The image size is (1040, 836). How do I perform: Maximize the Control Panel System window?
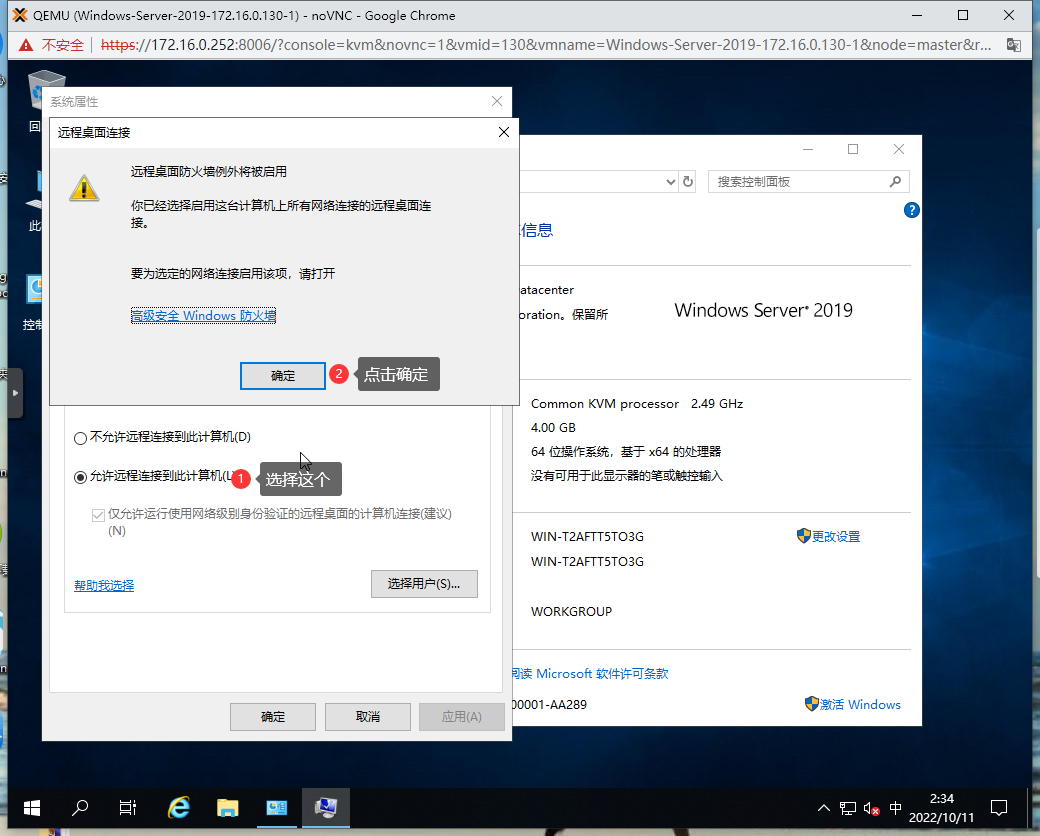pos(853,149)
